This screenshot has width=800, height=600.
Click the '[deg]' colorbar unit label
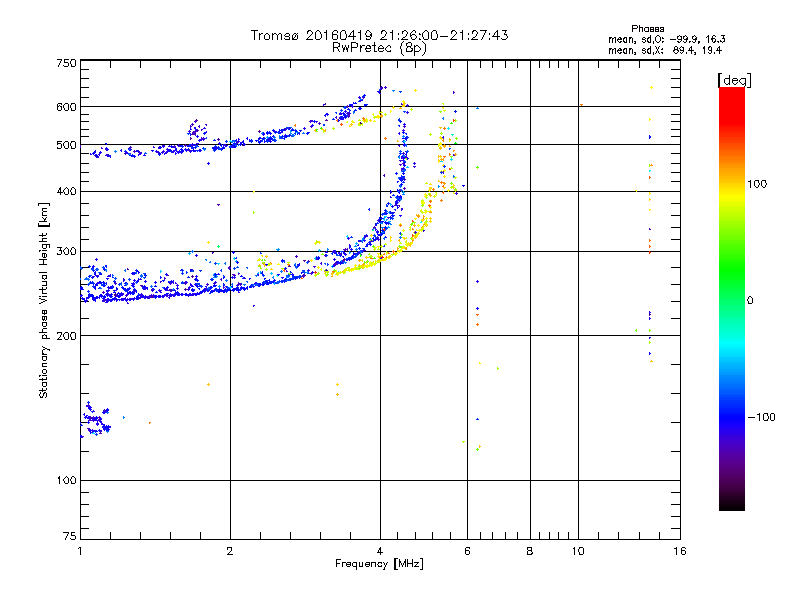(734, 80)
